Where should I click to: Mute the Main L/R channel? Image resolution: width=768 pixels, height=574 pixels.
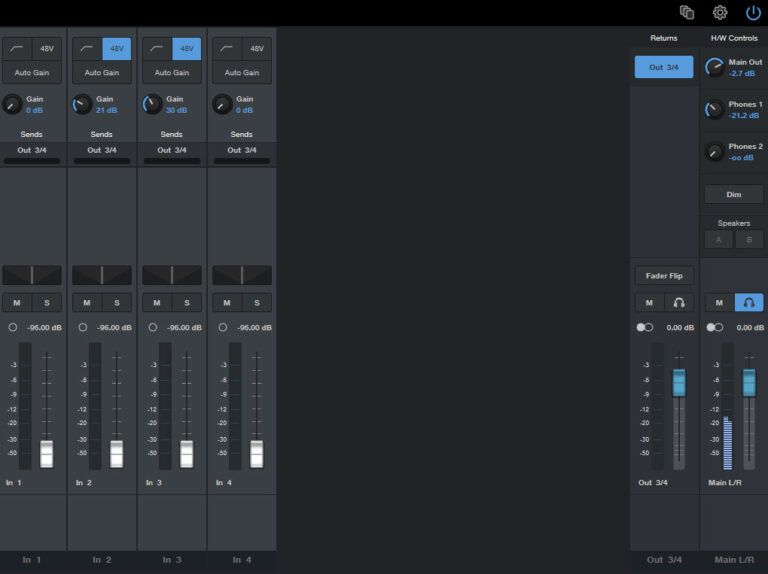720,303
